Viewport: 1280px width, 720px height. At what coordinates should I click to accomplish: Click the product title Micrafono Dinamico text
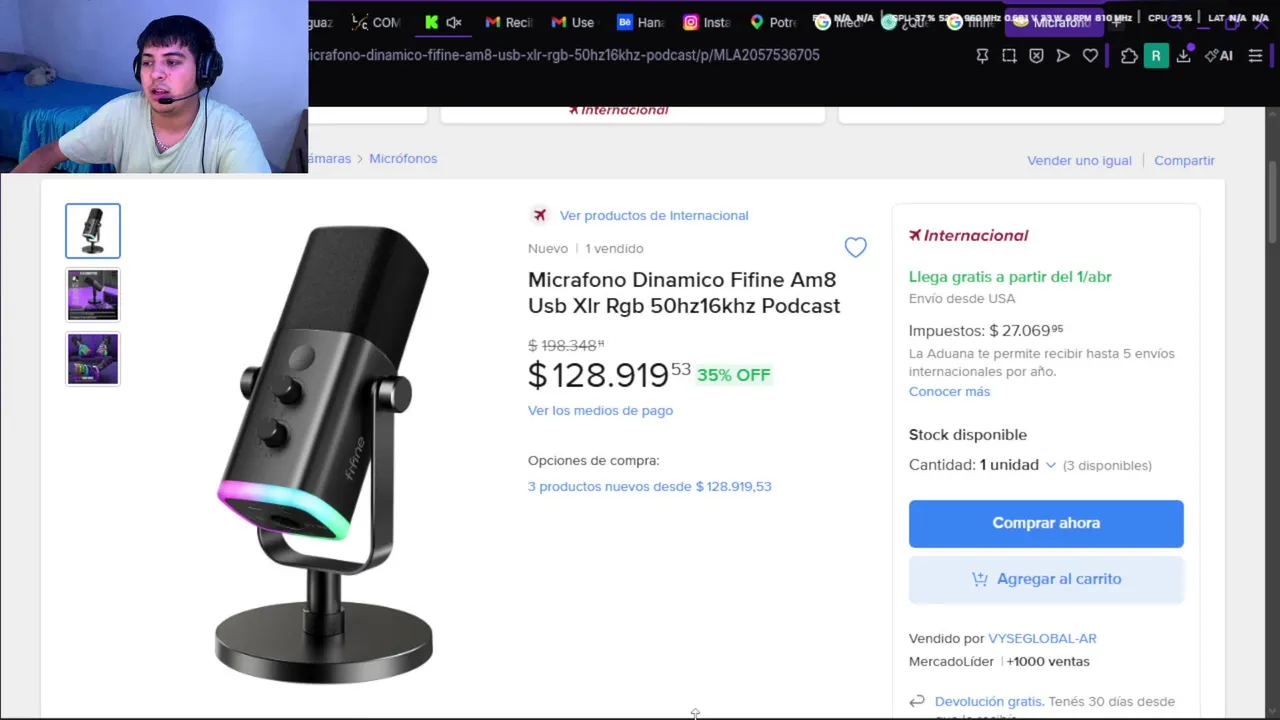pos(684,293)
